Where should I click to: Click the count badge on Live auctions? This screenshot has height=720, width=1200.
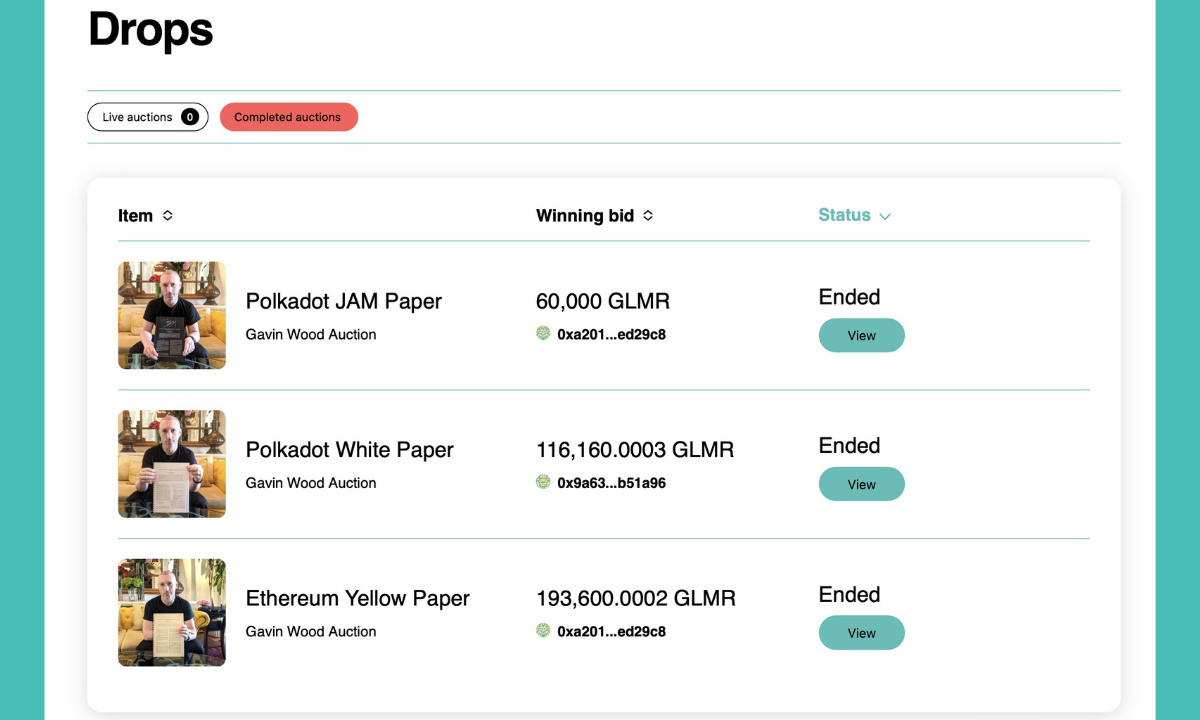189,117
